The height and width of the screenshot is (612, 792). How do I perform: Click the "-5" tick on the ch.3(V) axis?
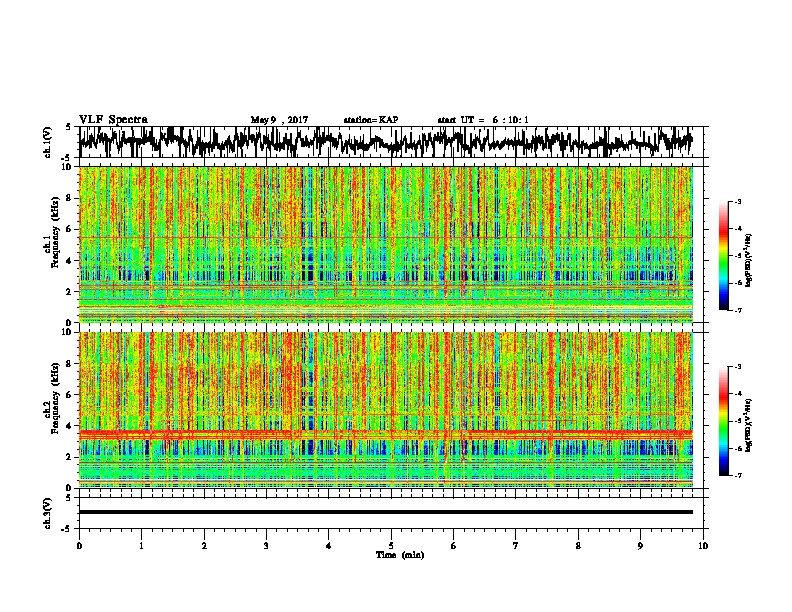point(68,529)
